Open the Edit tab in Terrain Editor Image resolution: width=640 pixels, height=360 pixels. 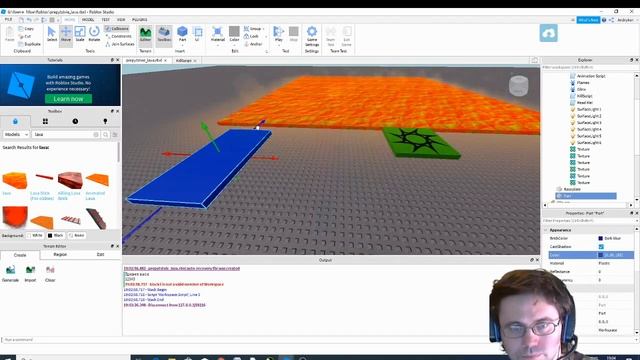tap(100, 255)
